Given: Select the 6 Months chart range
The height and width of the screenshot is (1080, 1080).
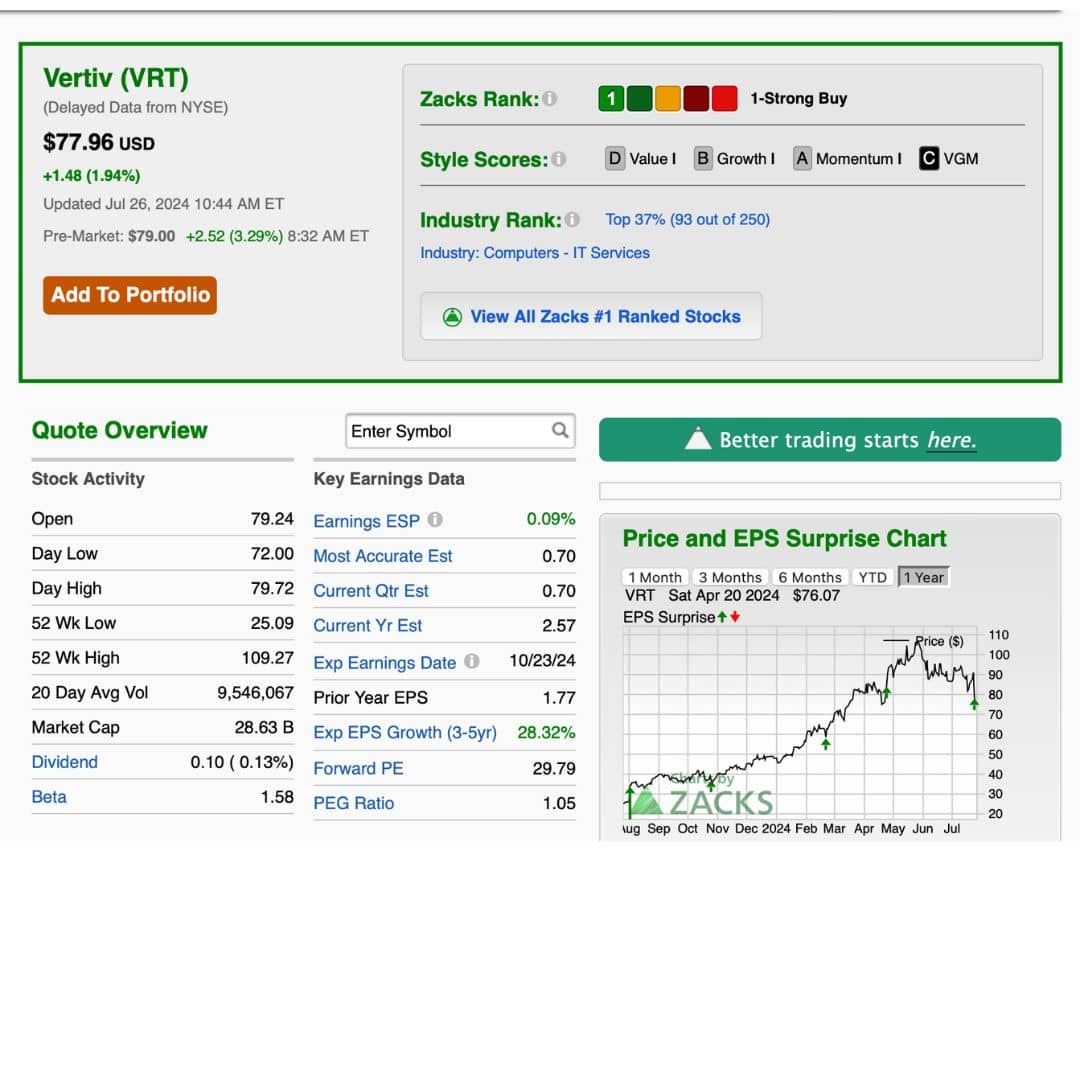Looking at the screenshot, I should click(x=810, y=577).
